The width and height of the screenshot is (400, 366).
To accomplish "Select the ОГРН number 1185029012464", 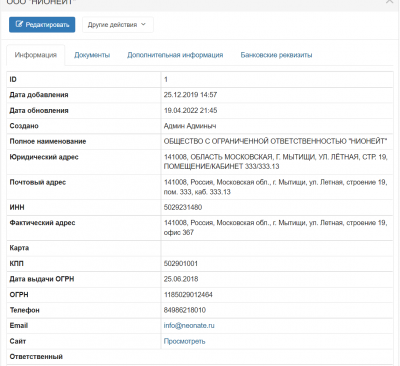I will tap(188, 295).
